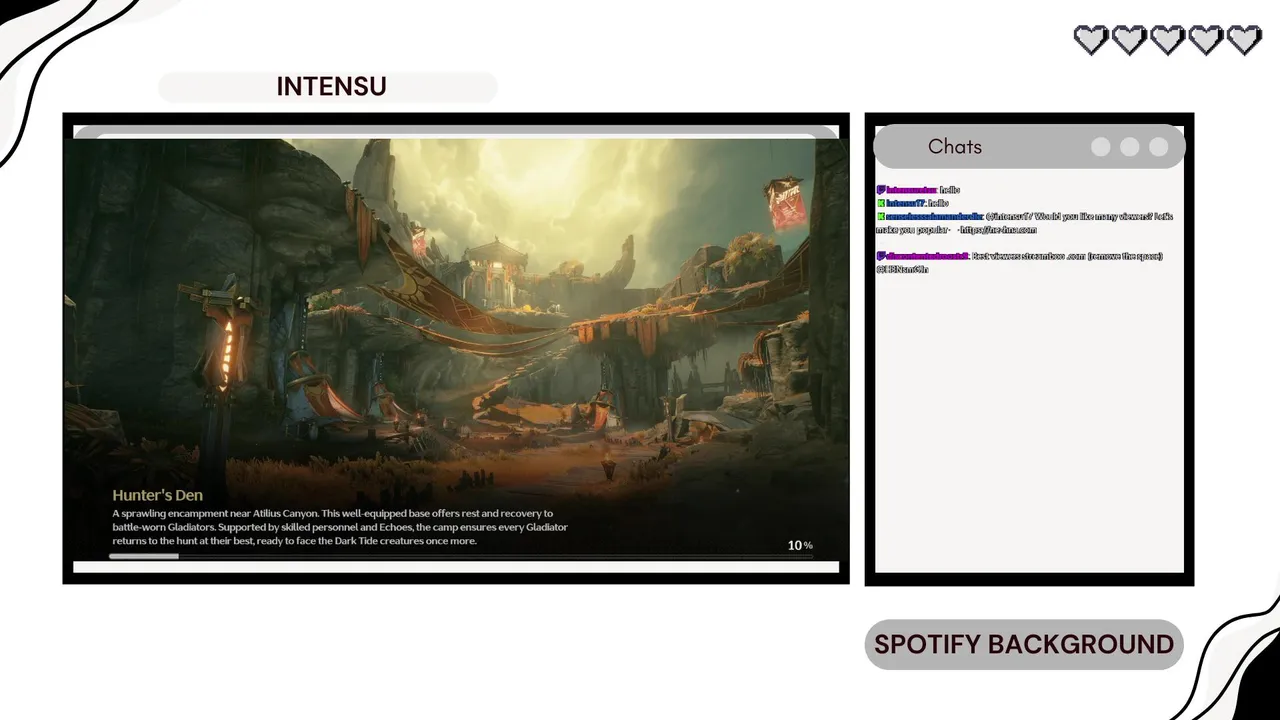The image size is (1280, 720).
Task: Click the Chats panel title
Action: (x=955, y=147)
